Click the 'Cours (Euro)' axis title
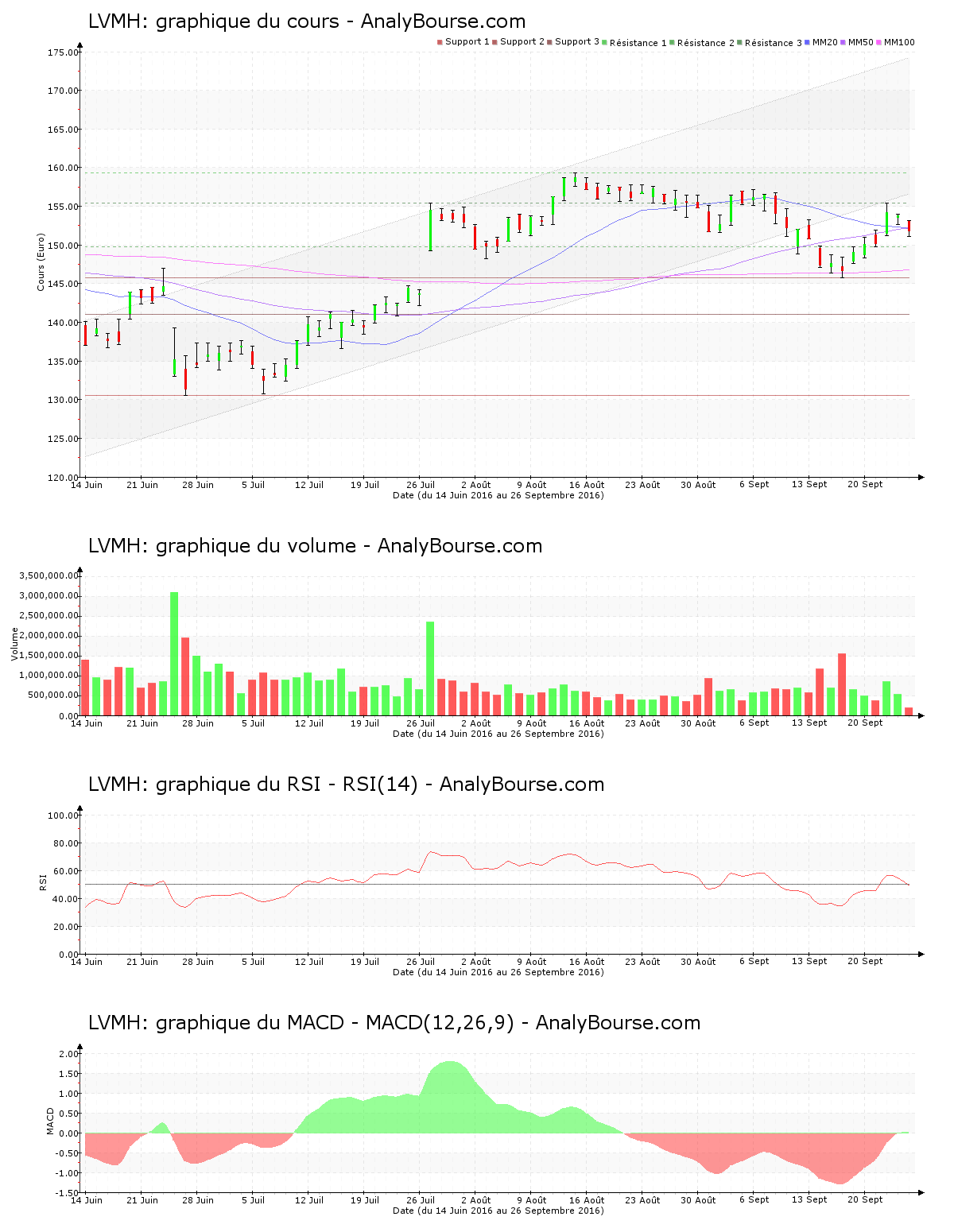 tap(41, 262)
